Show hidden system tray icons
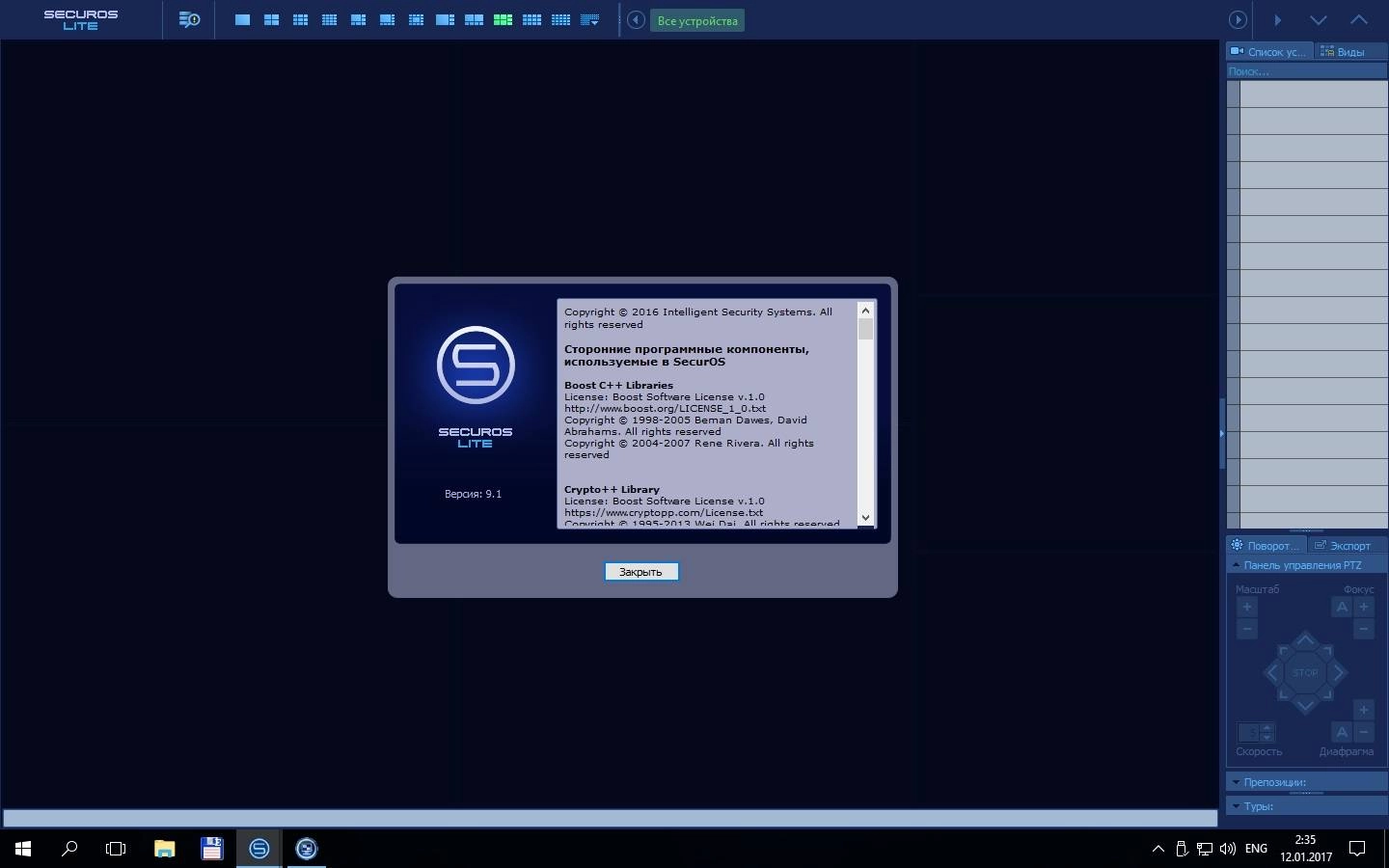This screenshot has height=868, width=1389. [1158, 849]
